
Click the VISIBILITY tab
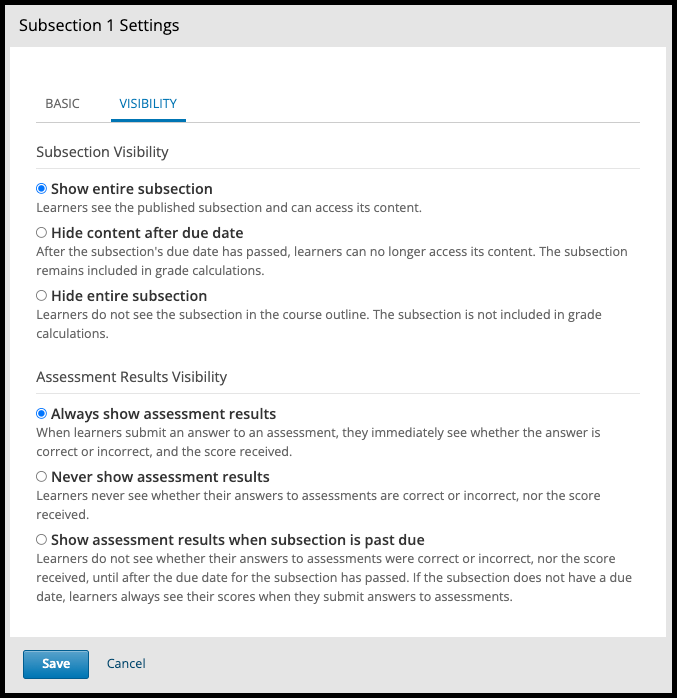point(148,104)
